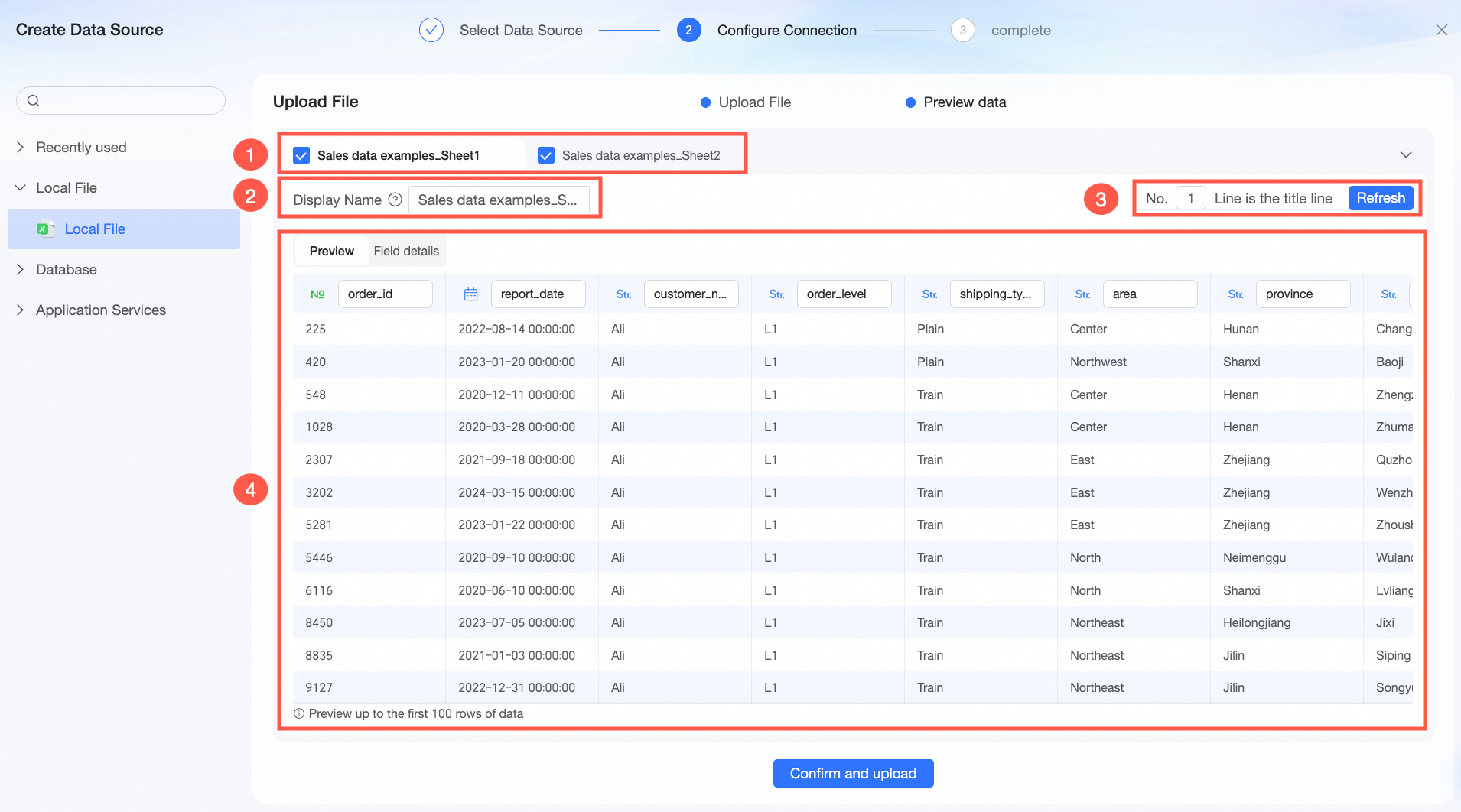Edit the report_date column name field
The image size is (1461, 812).
(539, 294)
